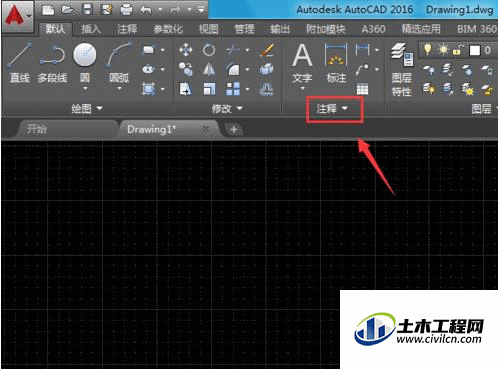Select the Erase tool icon
The height and width of the screenshot is (369, 498).
tap(267, 50)
